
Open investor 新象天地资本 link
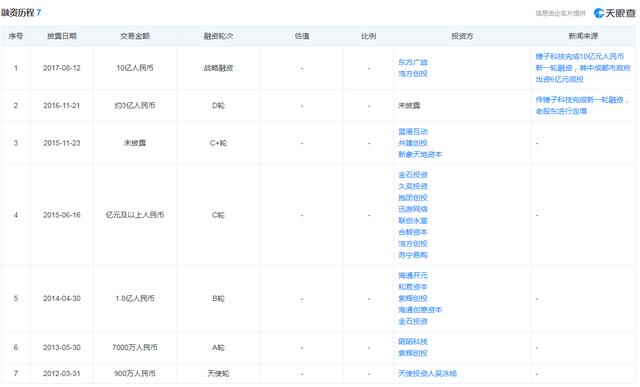pyautogui.click(x=420, y=154)
